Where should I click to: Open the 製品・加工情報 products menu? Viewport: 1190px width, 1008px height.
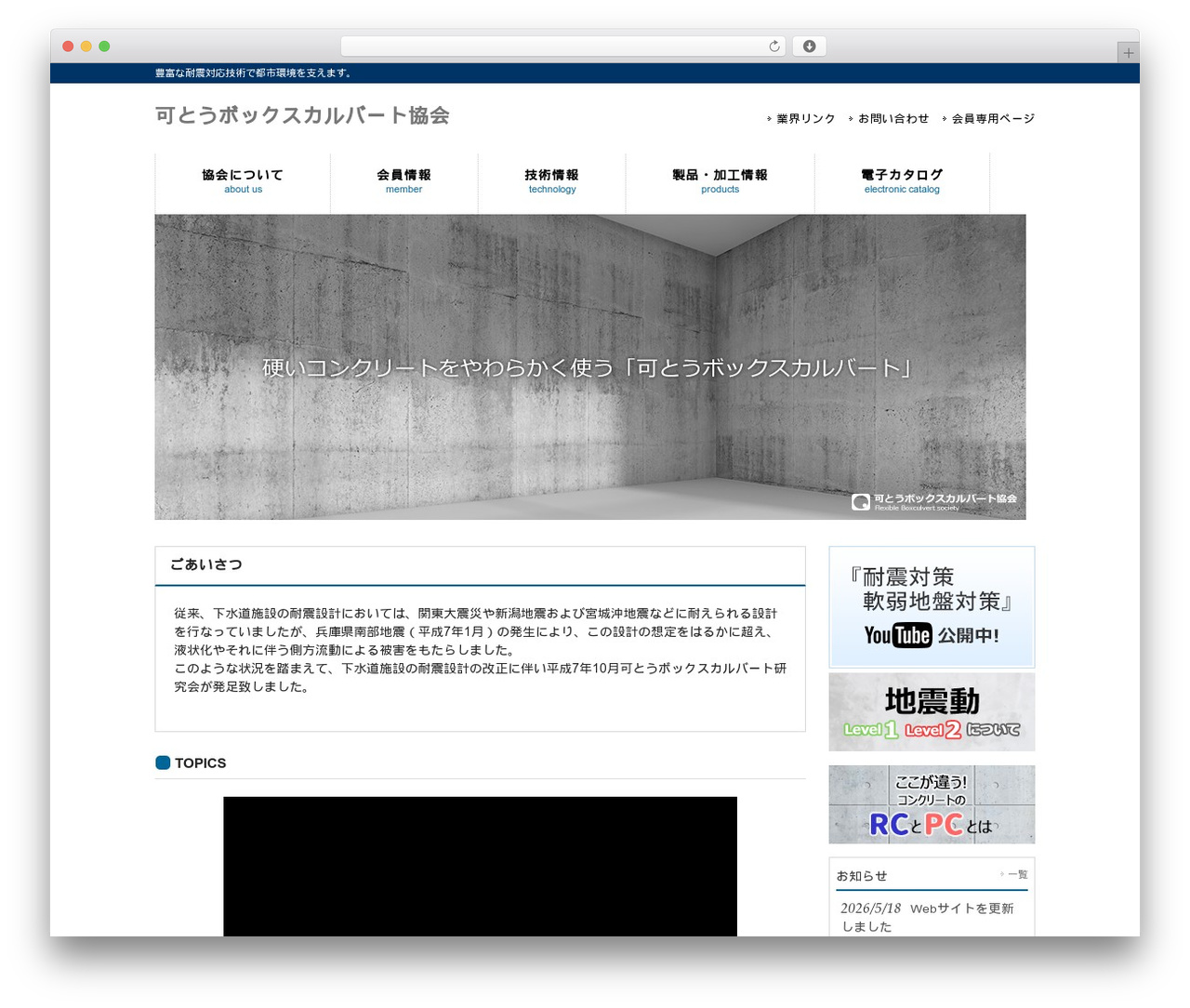click(721, 181)
